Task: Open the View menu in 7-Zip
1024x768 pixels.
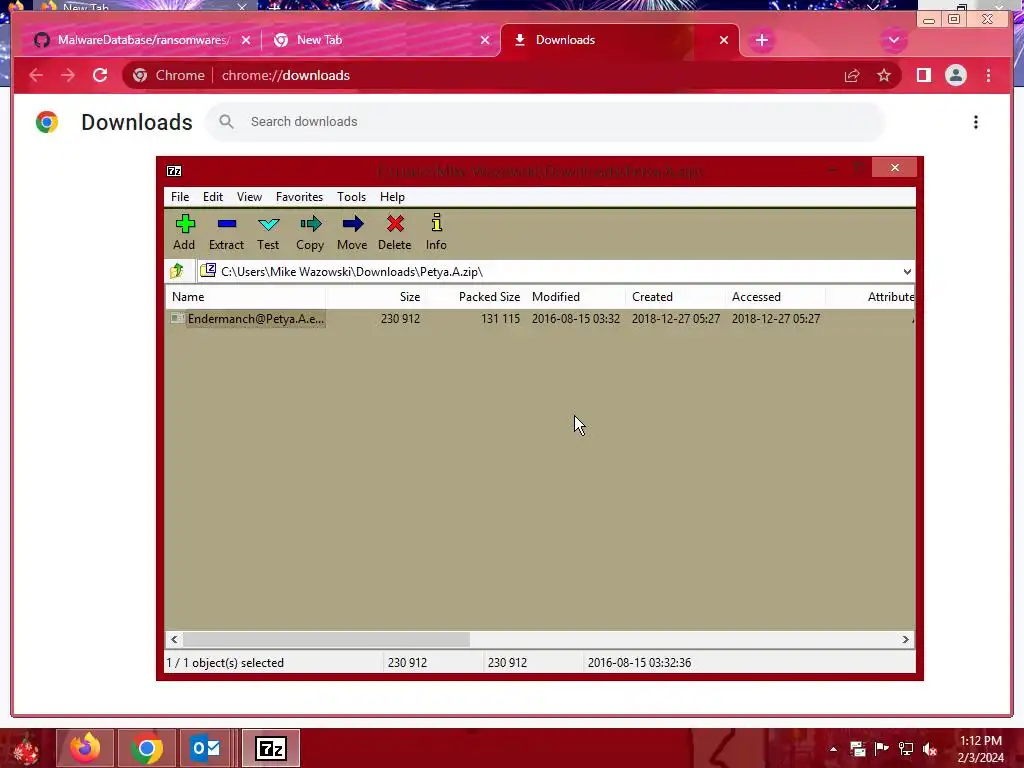Action: pos(249,197)
